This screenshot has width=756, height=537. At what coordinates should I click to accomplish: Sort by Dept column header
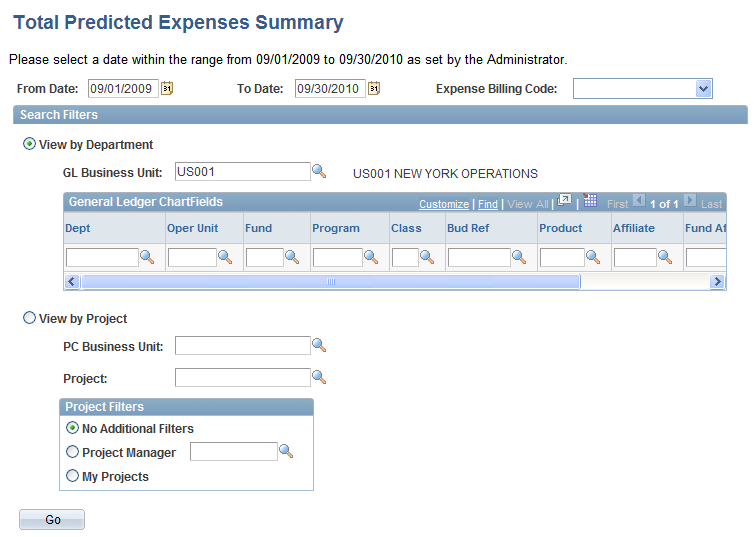click(78, 228)
